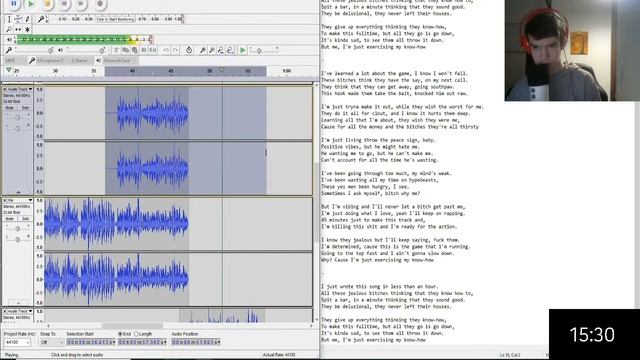This screenshot has height=360, width=640.
Task: Open the second track's name dropdown
Action: coord(20,200)
